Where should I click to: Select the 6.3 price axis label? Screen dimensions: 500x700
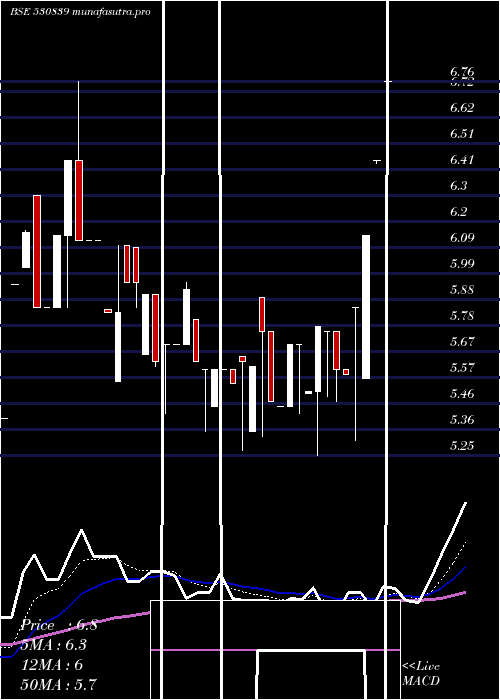(x=459, y=185)
